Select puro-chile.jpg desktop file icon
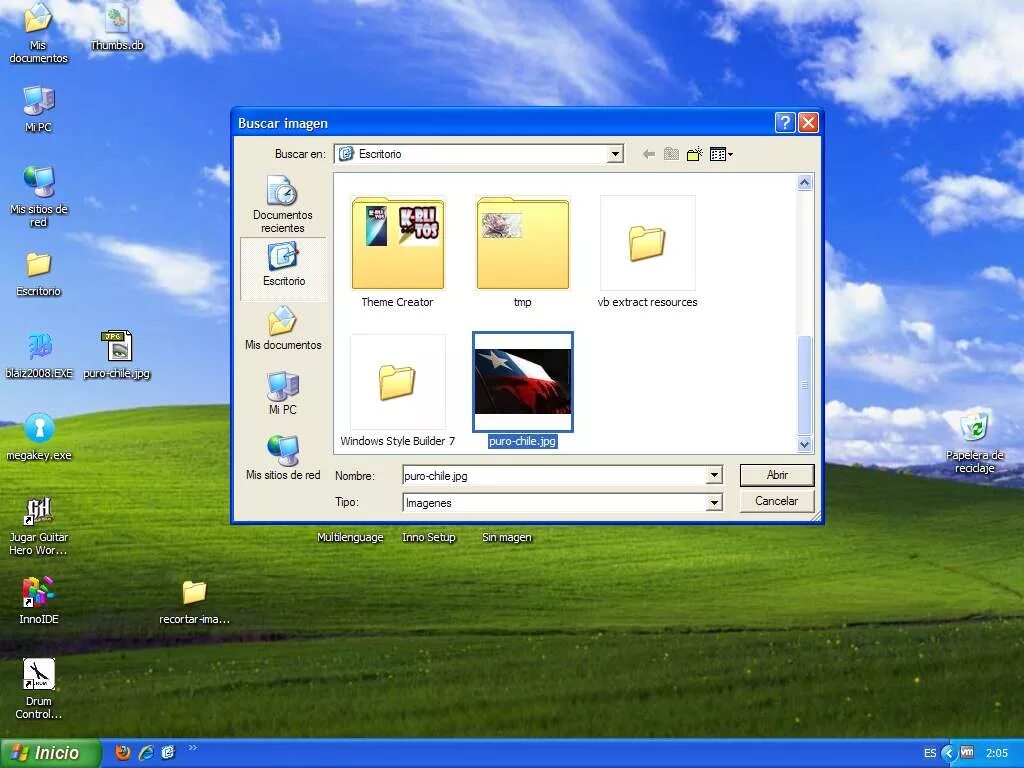Screen dimensions: 1024x768 pyautogui.click(x=117, y=355)
